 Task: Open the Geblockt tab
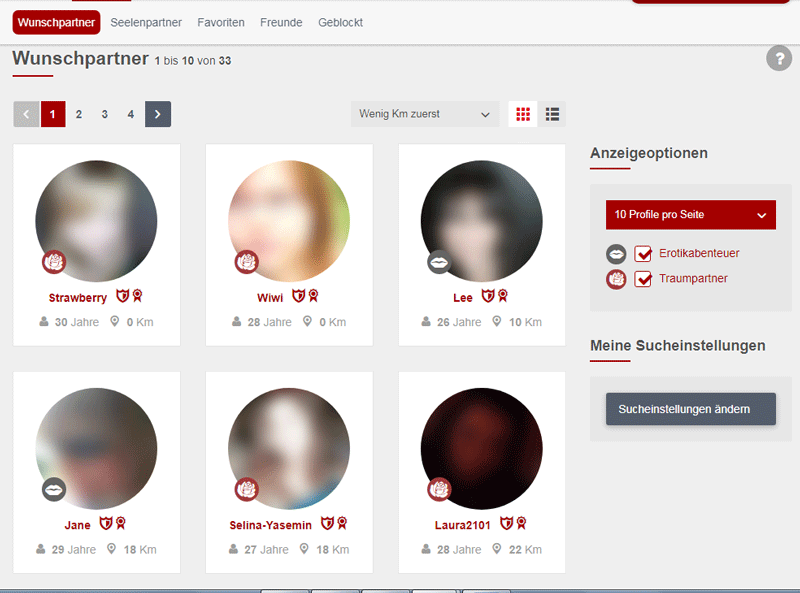pyautogui.click(x=340, y=22)
